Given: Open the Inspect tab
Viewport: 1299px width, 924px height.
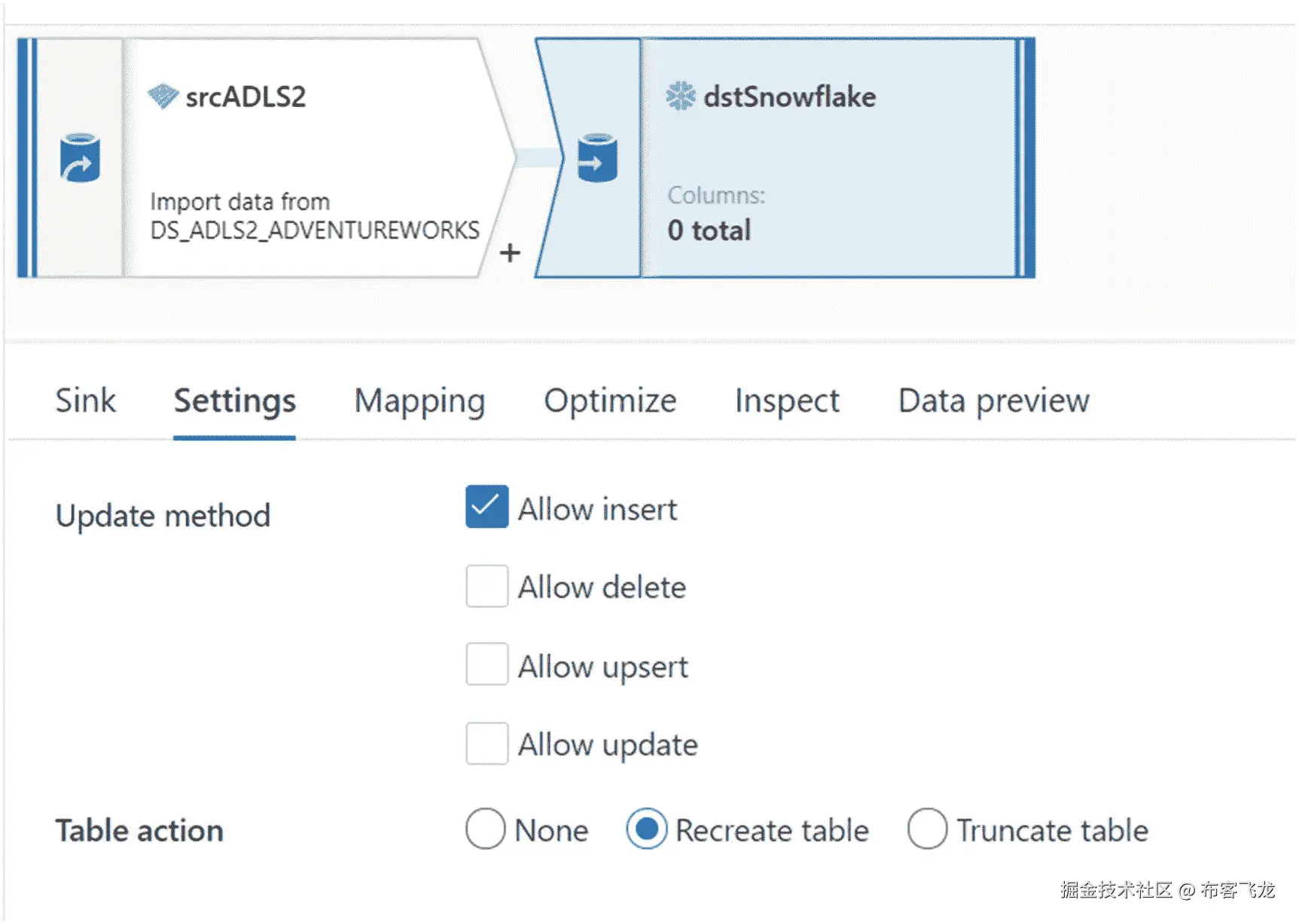Looking at the screenshot, I should click(x=787, y=401).
